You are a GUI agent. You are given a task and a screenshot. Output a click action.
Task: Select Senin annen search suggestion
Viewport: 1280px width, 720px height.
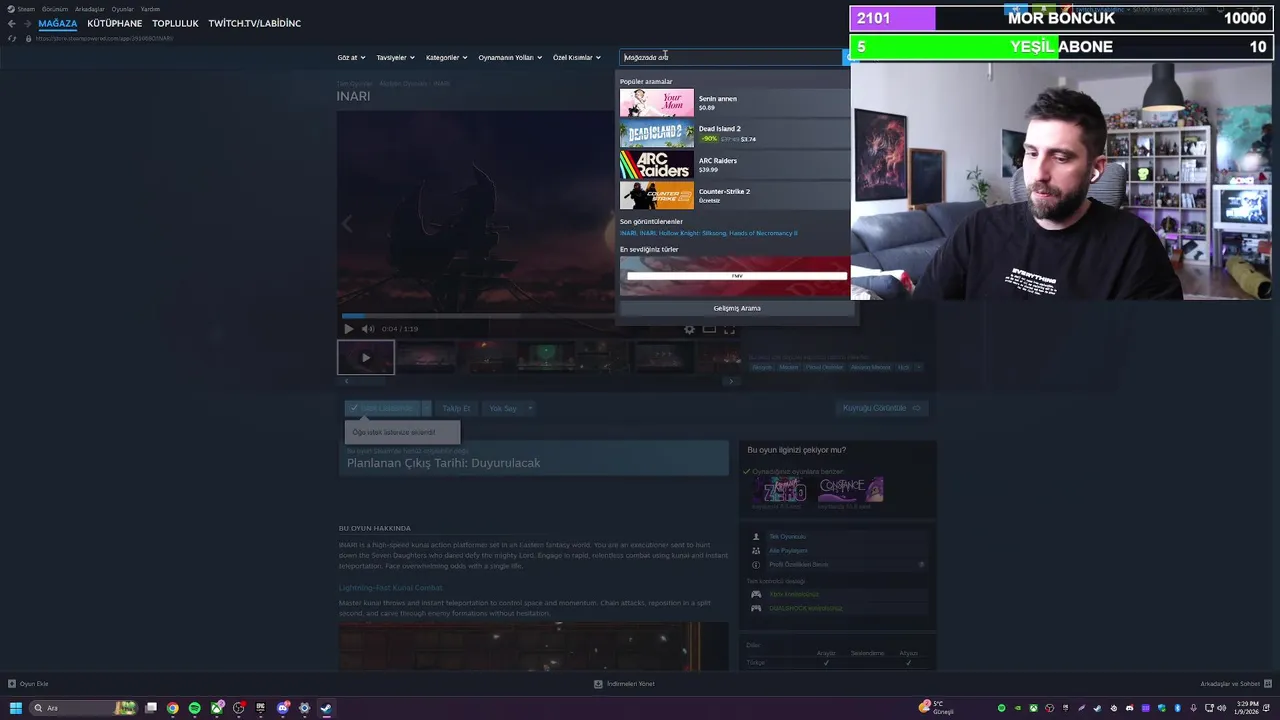[x=734, y=103]
